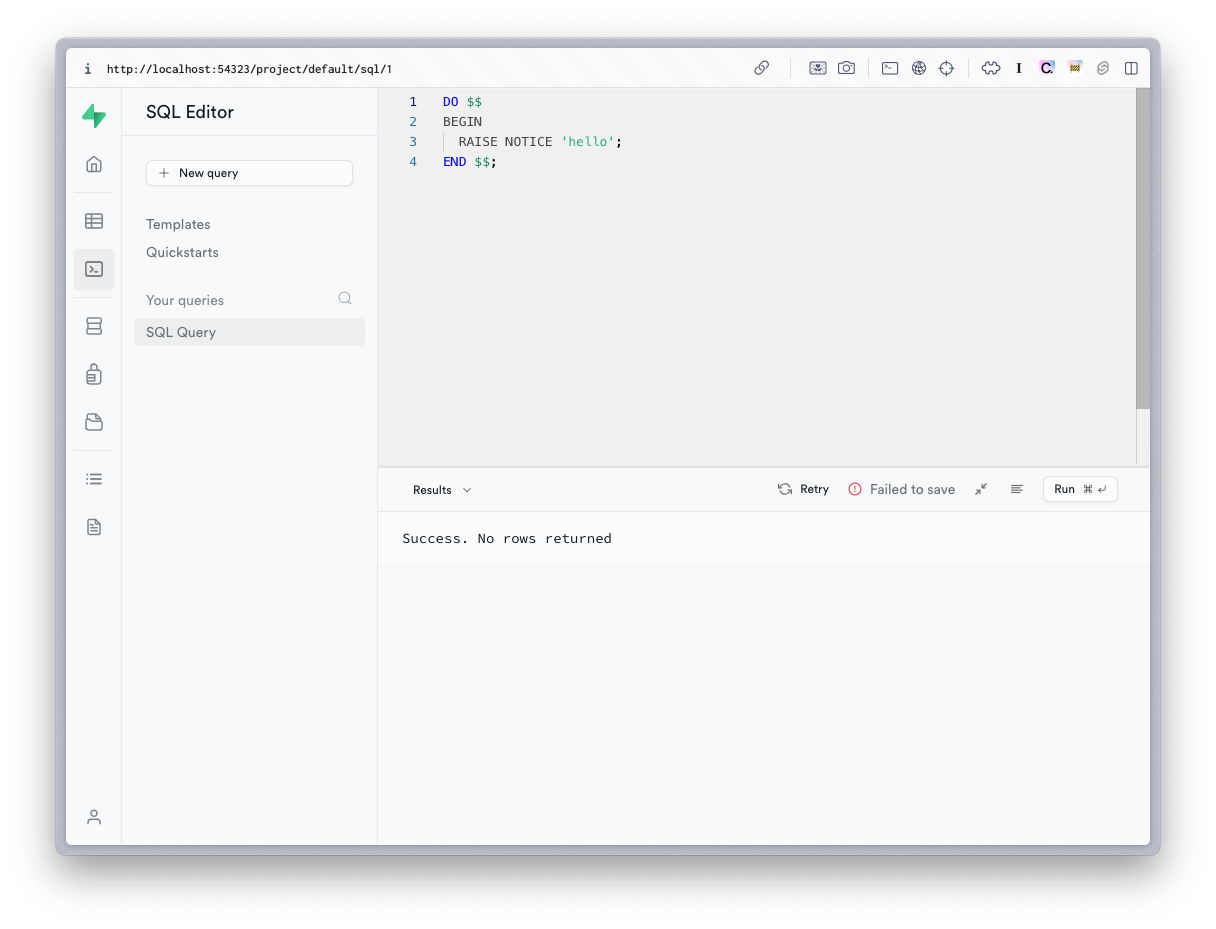Select the SQL Editor icon in the sidebar
Screen dimensions: 1216x929
(x=94, y=269)
